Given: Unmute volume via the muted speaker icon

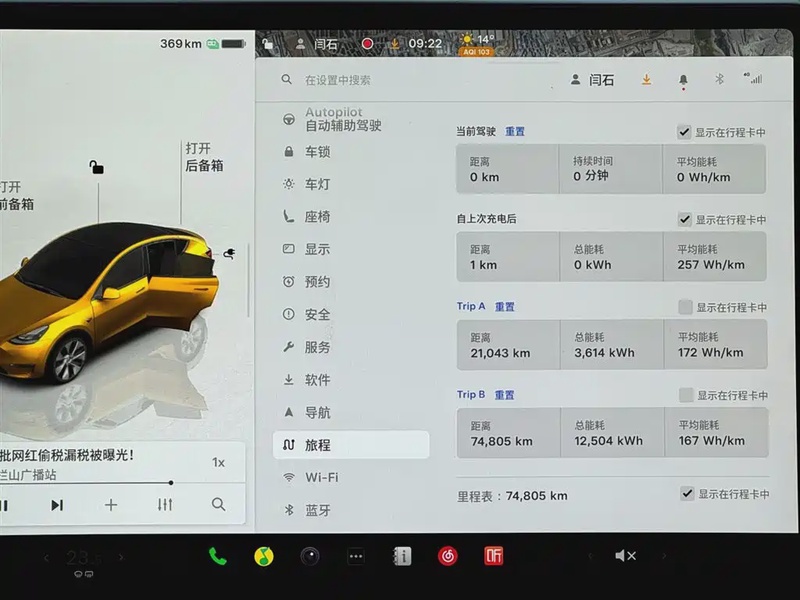Looking at the screenshot, I should [x=625, y=556].
